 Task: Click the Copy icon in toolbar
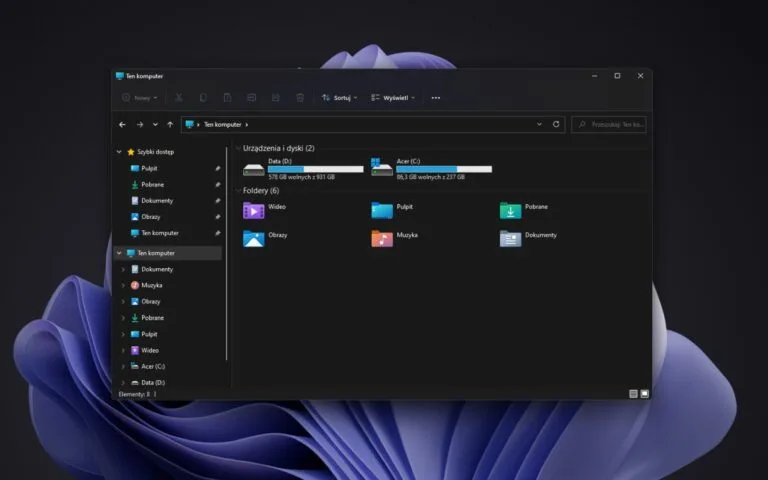pyautogui.click(x=203, y=98)
